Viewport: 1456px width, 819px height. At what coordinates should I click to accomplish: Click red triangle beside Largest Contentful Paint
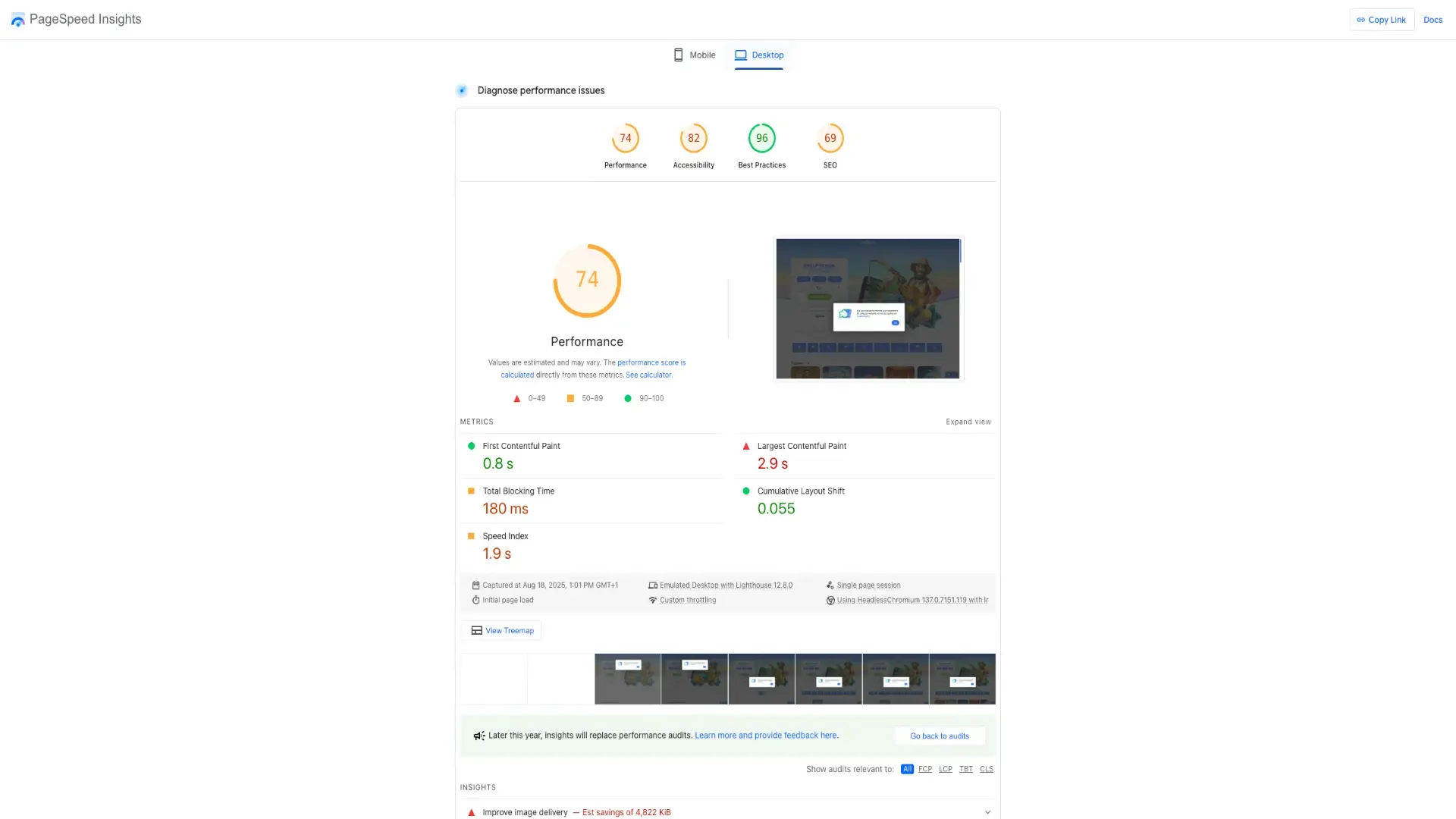746,446
